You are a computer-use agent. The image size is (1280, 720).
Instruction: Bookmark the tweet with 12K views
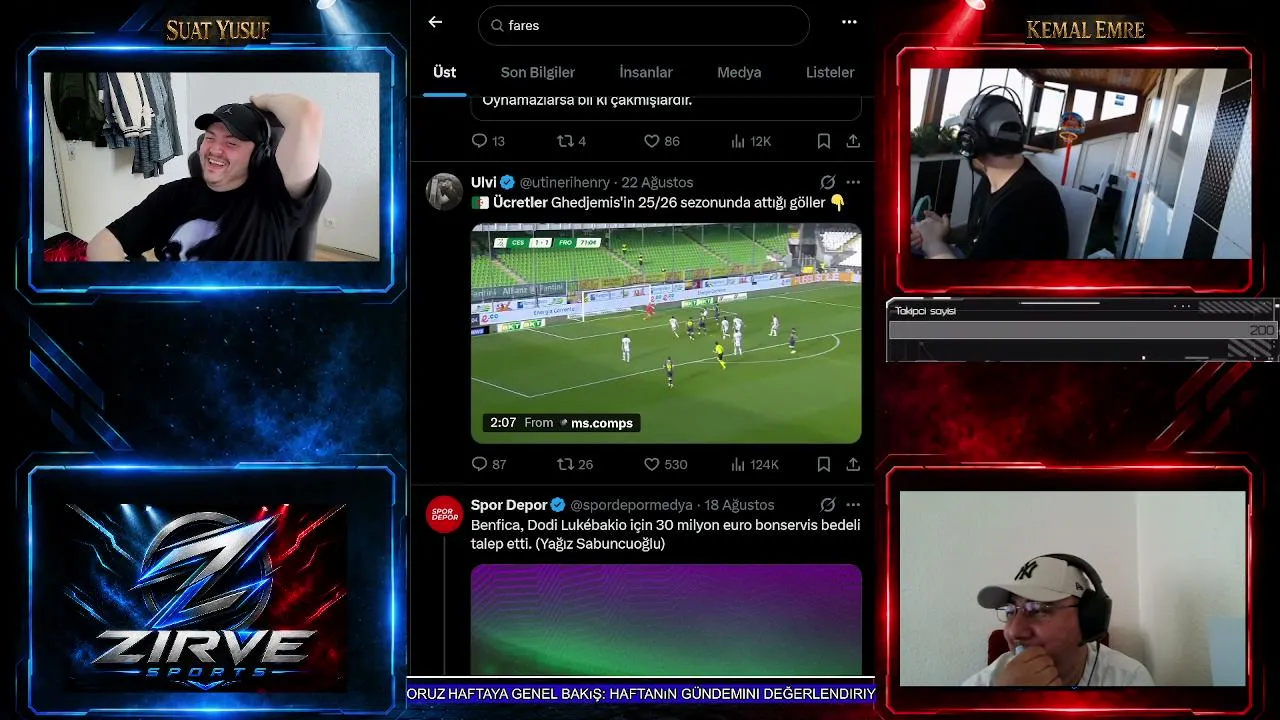click(x=824, y=141)
